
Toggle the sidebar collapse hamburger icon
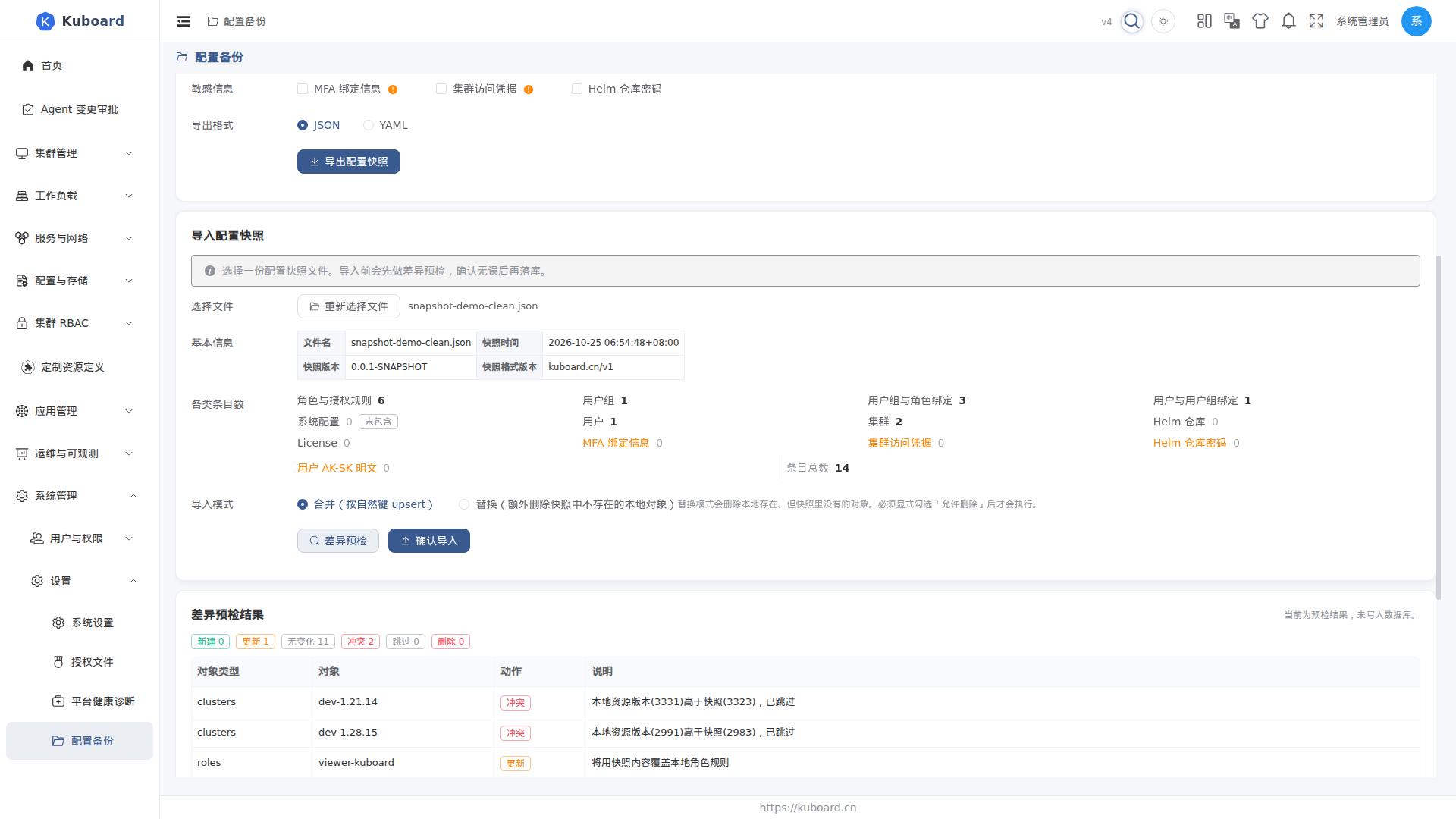184,21
